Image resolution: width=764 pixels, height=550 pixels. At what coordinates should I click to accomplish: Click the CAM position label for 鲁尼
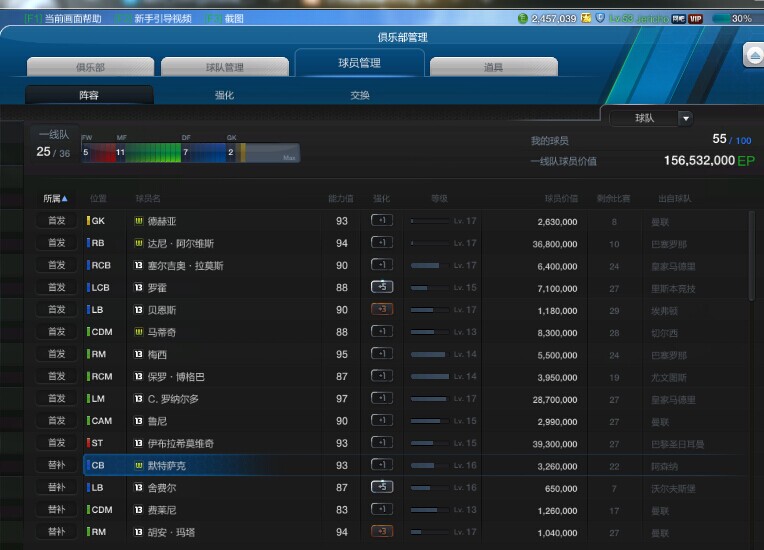pos(101,421)
